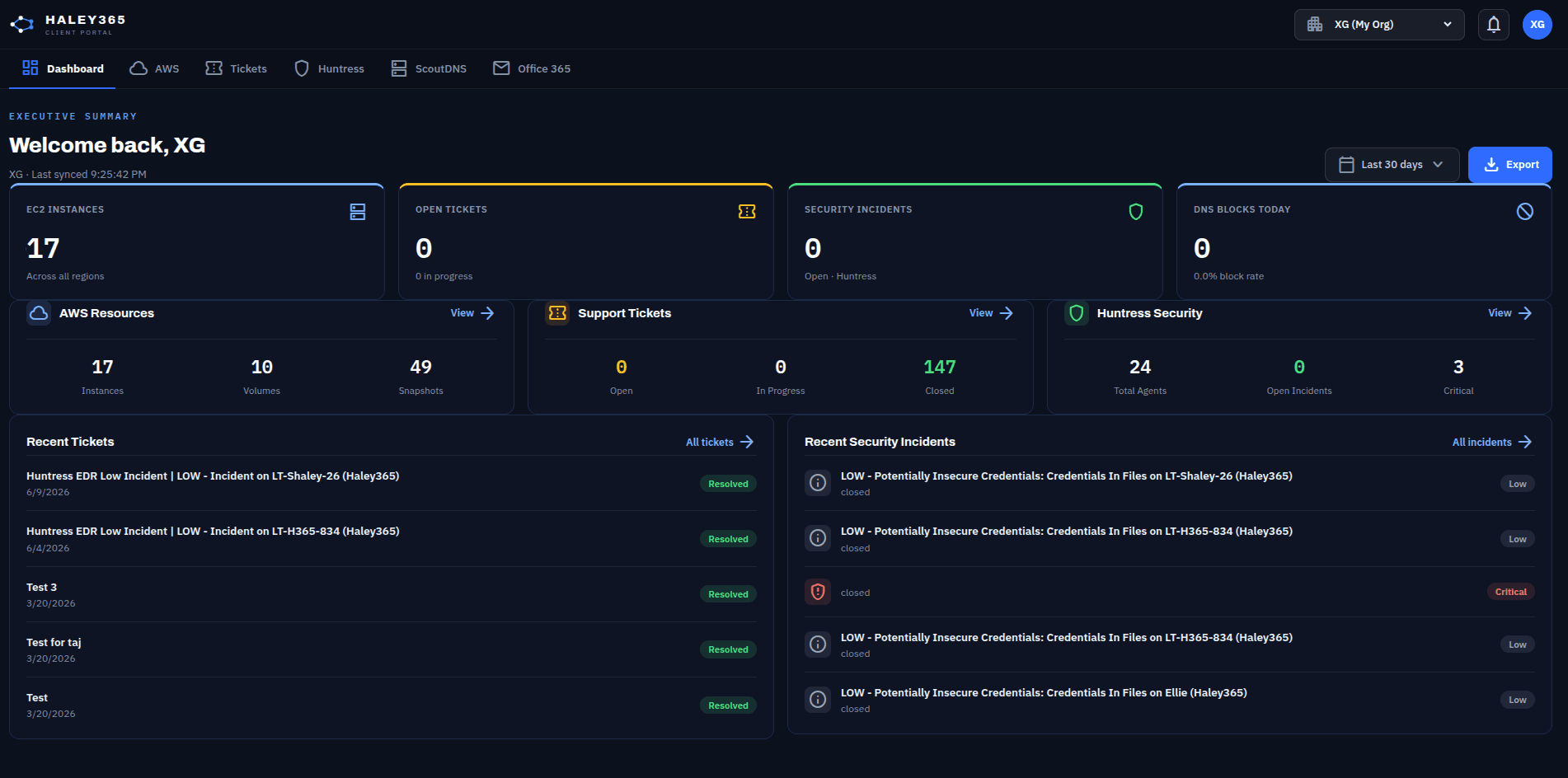Click the AWS Resources cloud icon

pyautogui.click(x=39, y=313)
